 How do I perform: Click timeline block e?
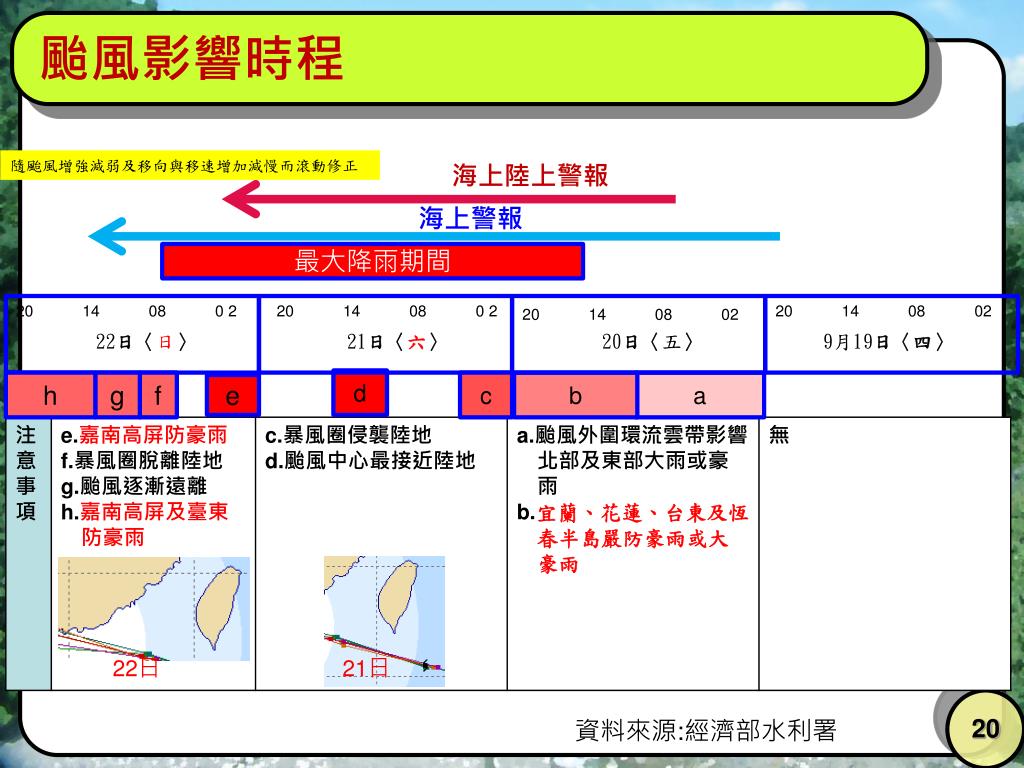(232, 396)
